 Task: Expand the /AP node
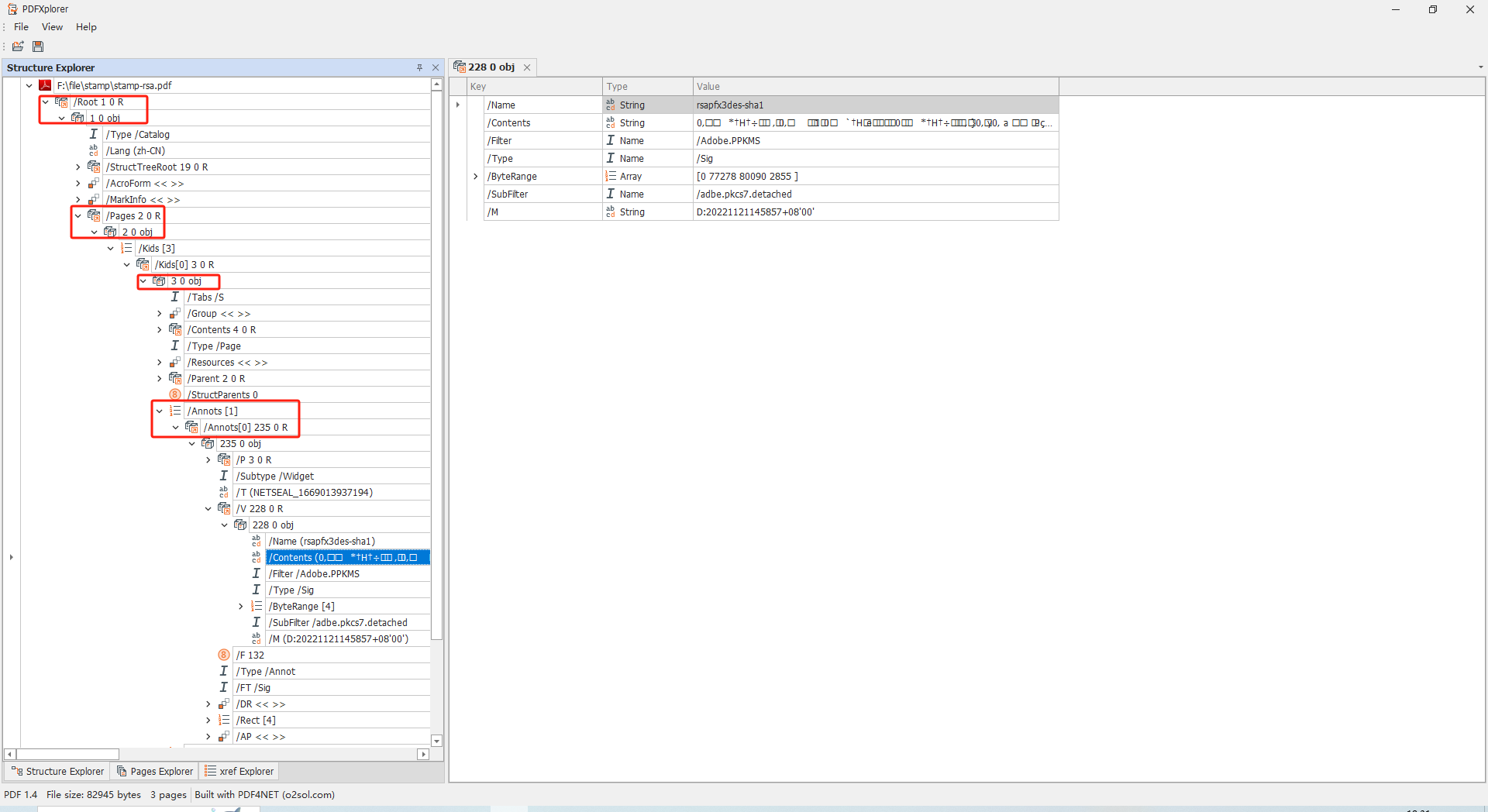[x=208, y=736]
